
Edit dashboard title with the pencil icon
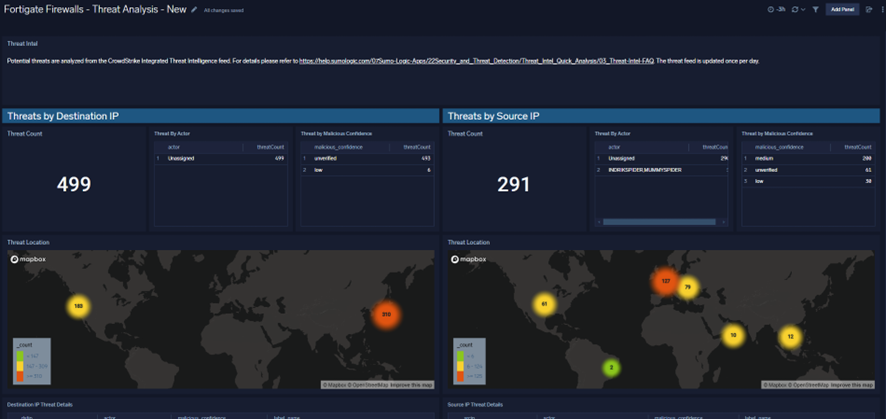[x=194, y=10]
